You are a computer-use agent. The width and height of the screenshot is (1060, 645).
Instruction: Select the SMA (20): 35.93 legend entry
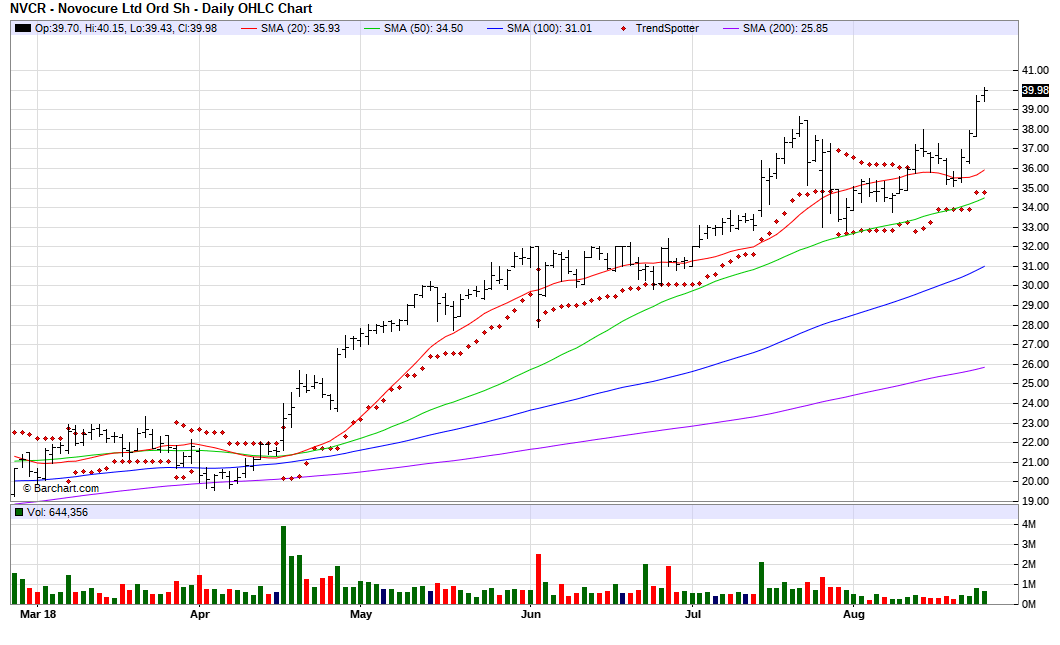(291, 28)
